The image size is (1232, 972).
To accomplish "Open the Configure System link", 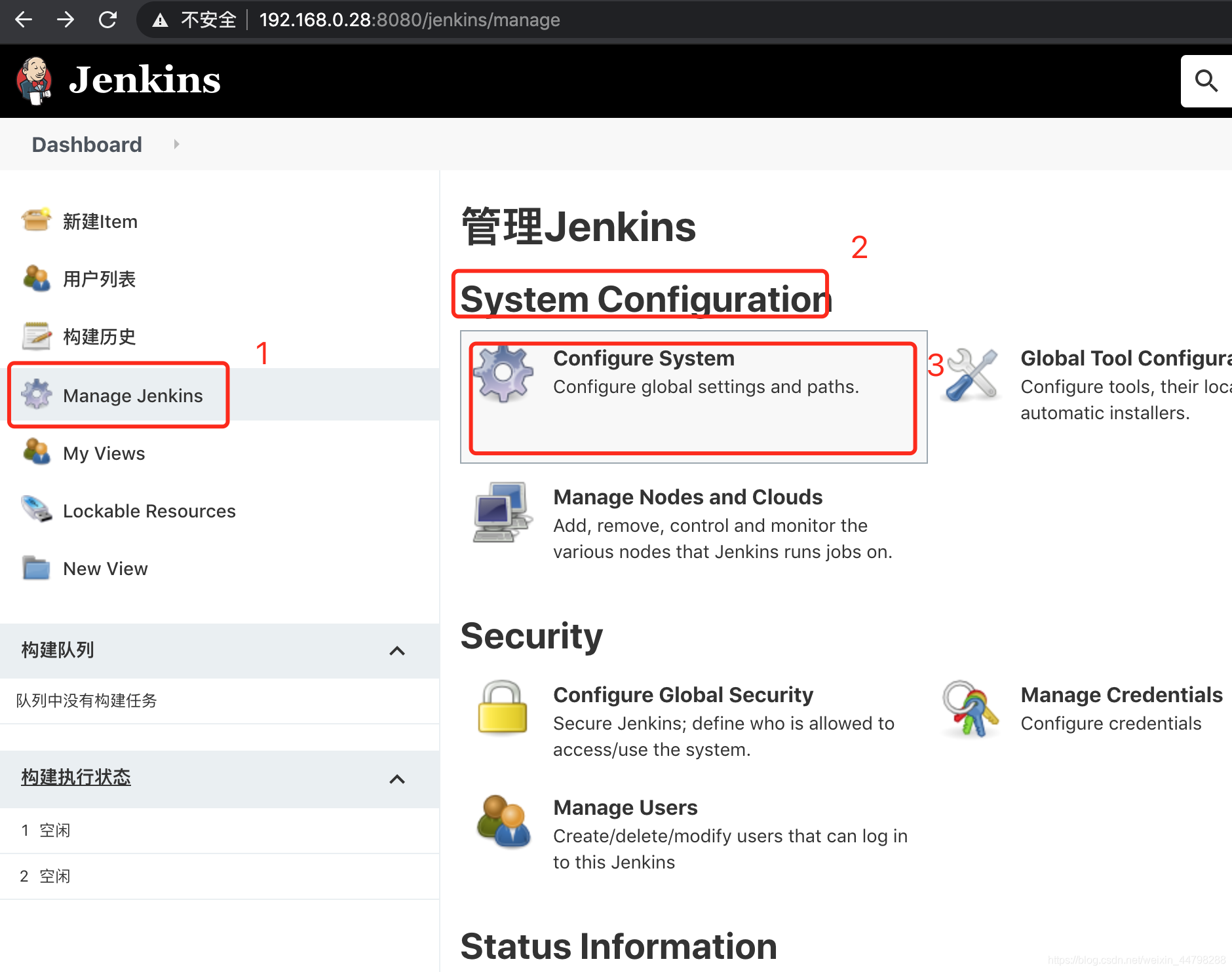I will click(x=644, y=358).
